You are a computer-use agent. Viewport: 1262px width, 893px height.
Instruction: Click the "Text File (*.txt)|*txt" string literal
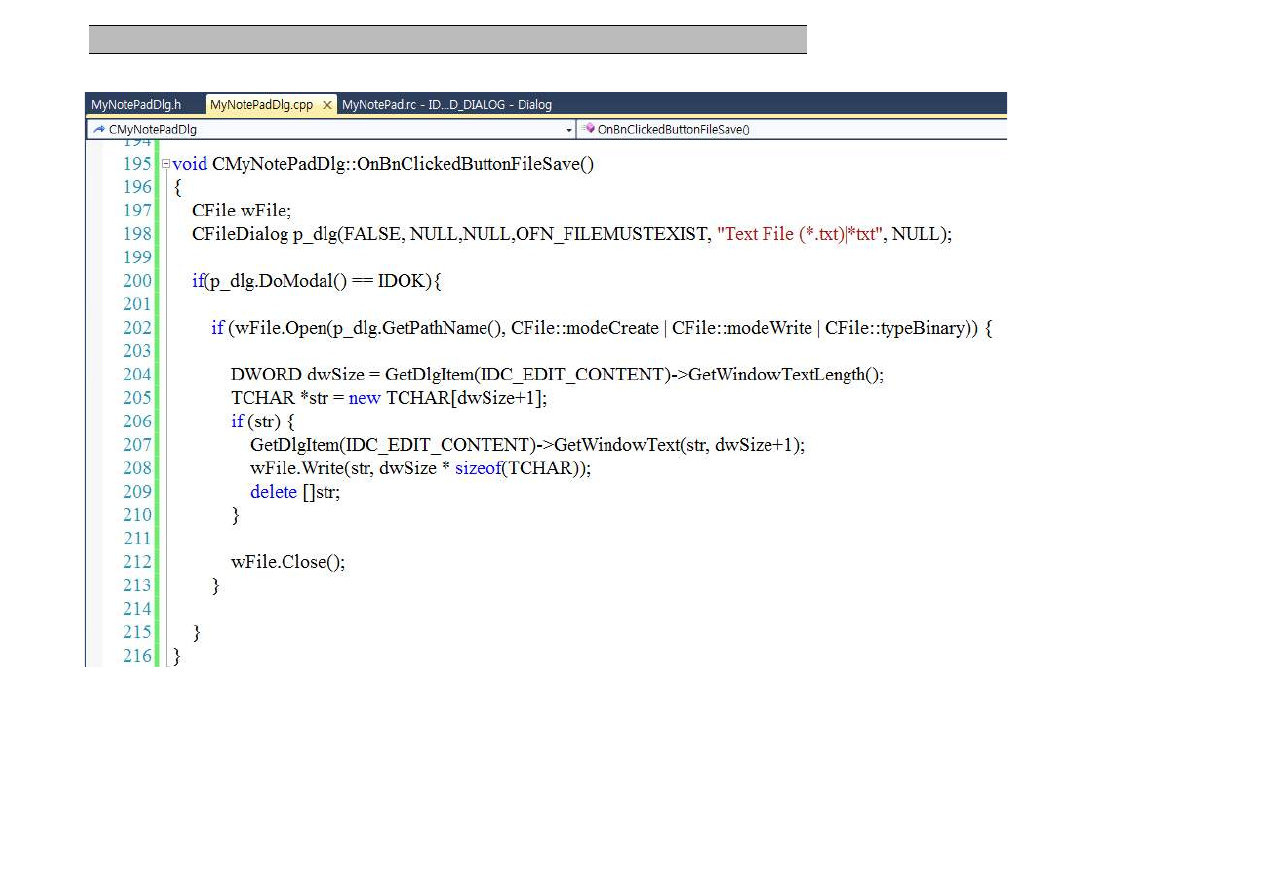click(x=800, y=234)
